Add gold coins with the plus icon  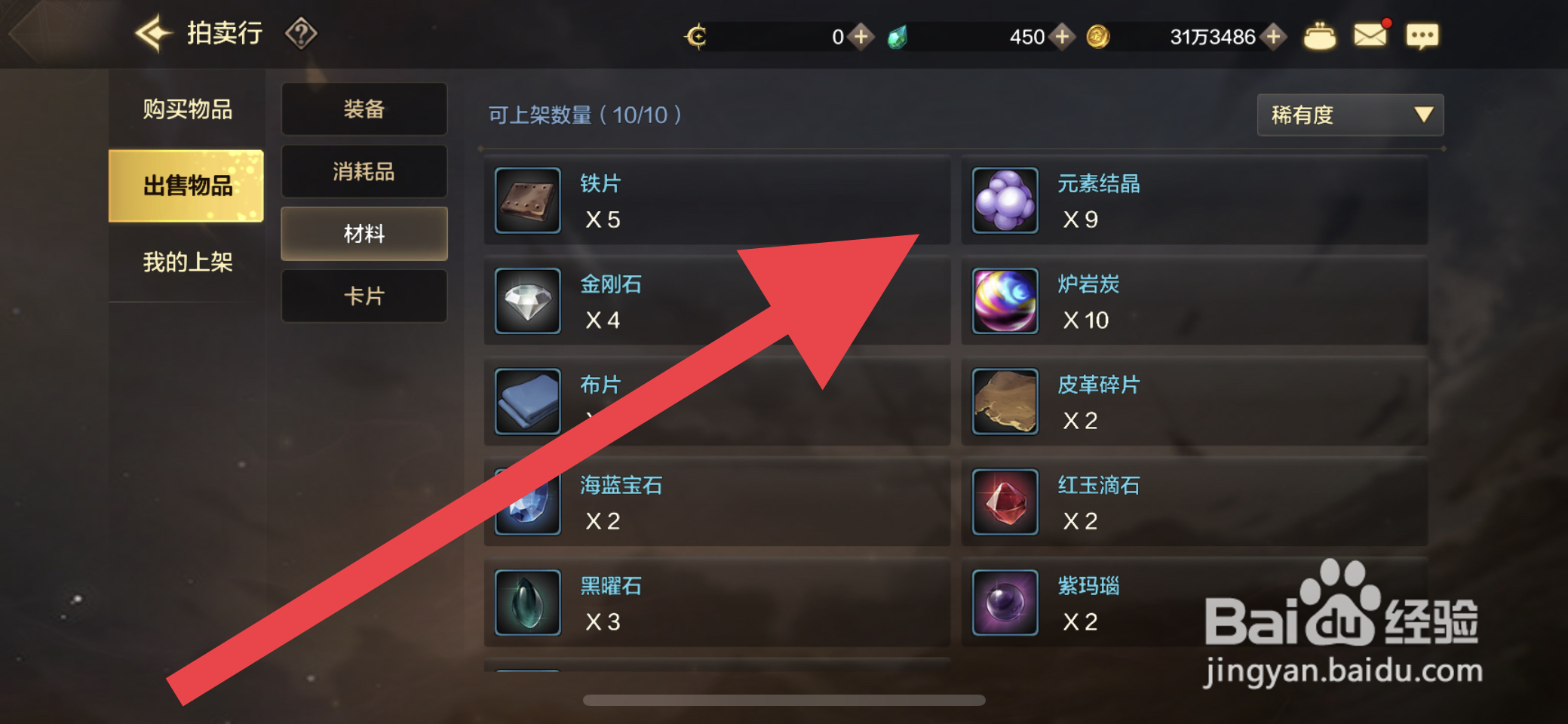coord(1274,36)
